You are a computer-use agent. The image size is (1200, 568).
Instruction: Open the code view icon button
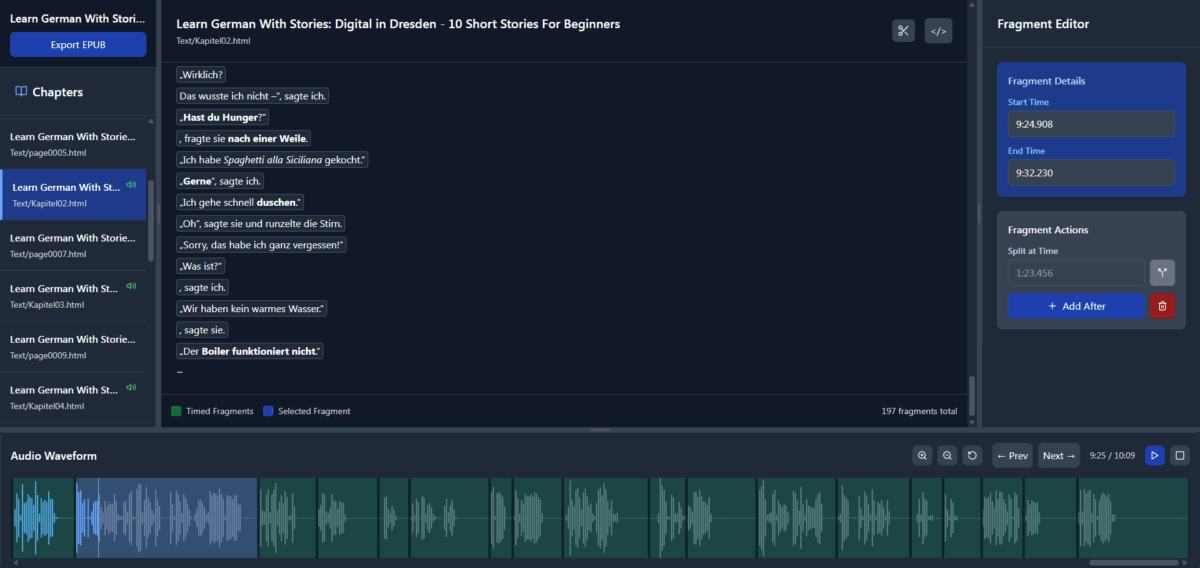point(938,31)
